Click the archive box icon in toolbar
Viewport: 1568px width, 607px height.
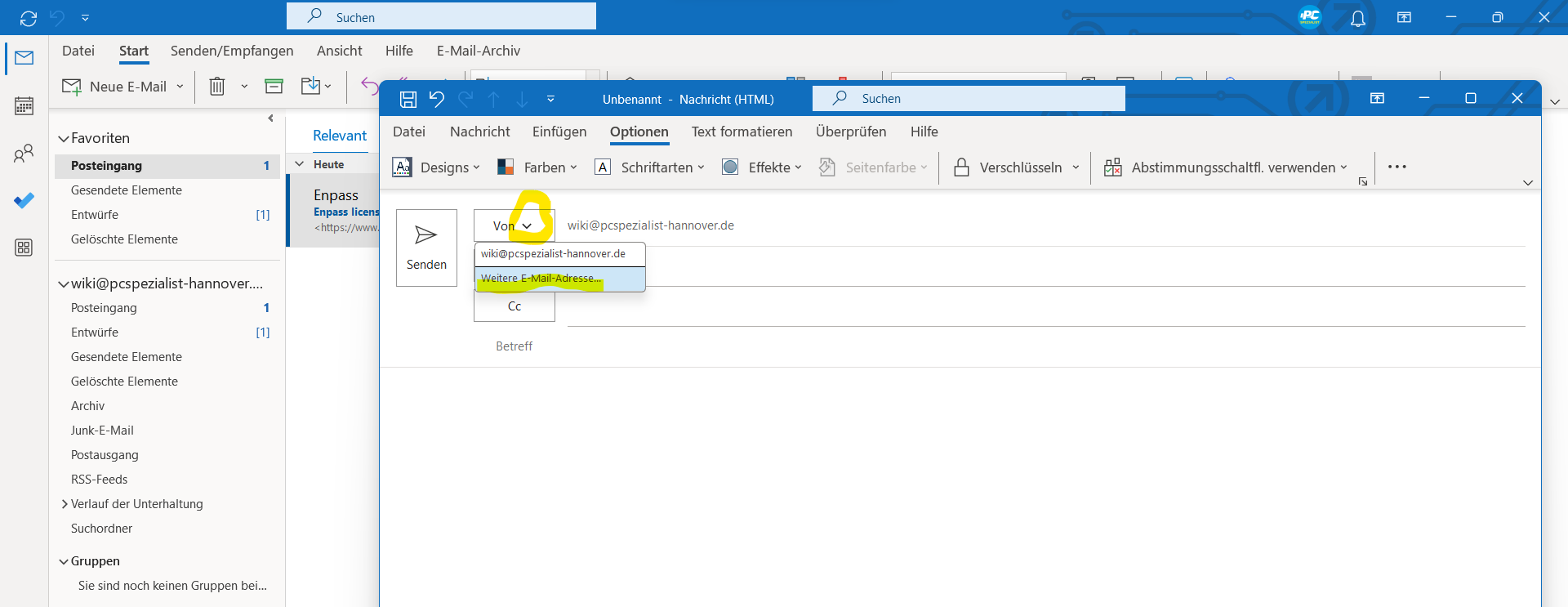tap(274, 87)
